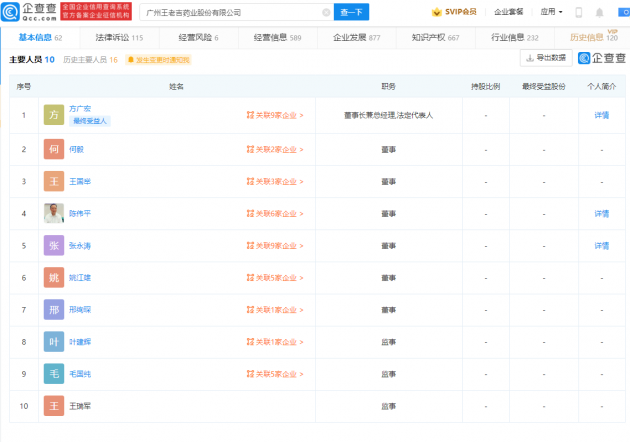Open notifications bell icon

[599, 12]
